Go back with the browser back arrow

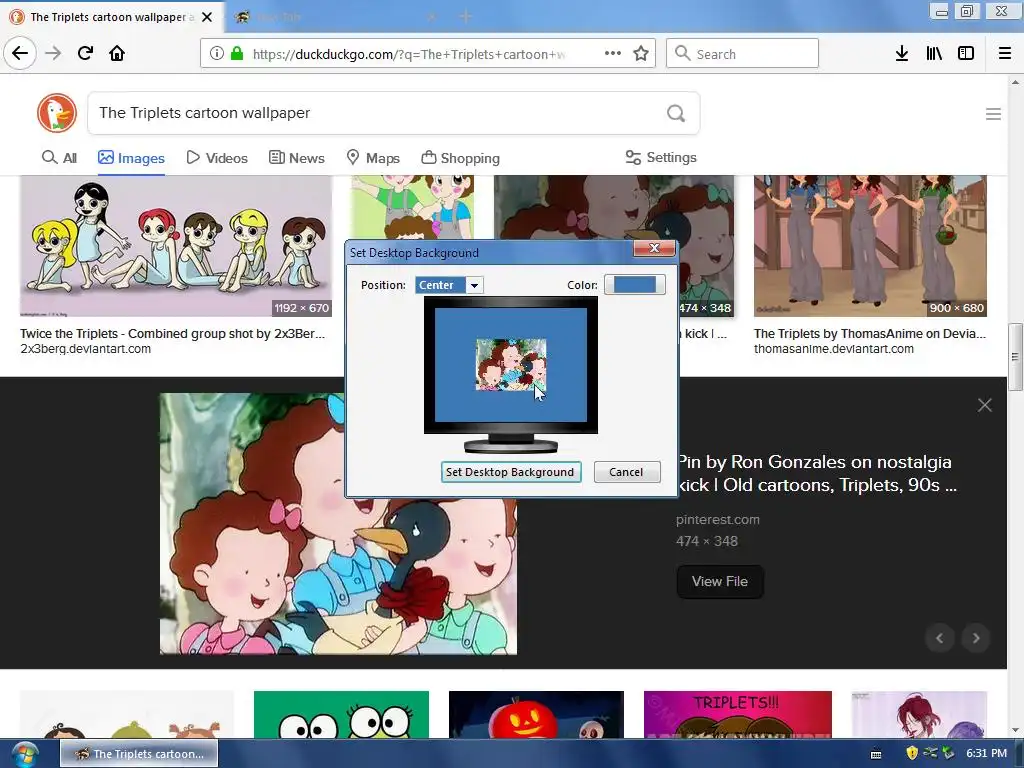pos(20,53)
